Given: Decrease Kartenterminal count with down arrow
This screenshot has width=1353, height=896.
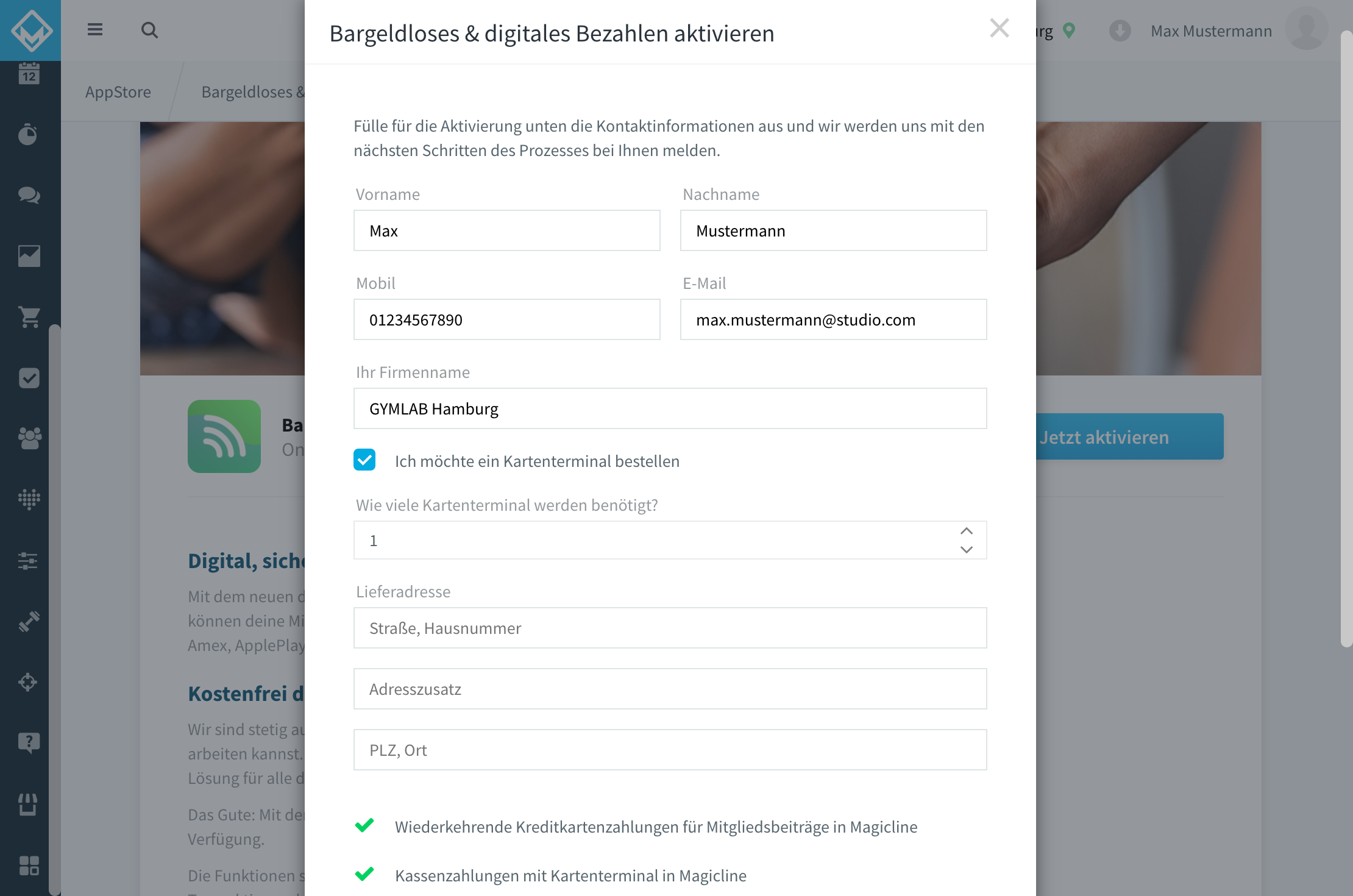Looking at the screenshot, I should [967, 550].
